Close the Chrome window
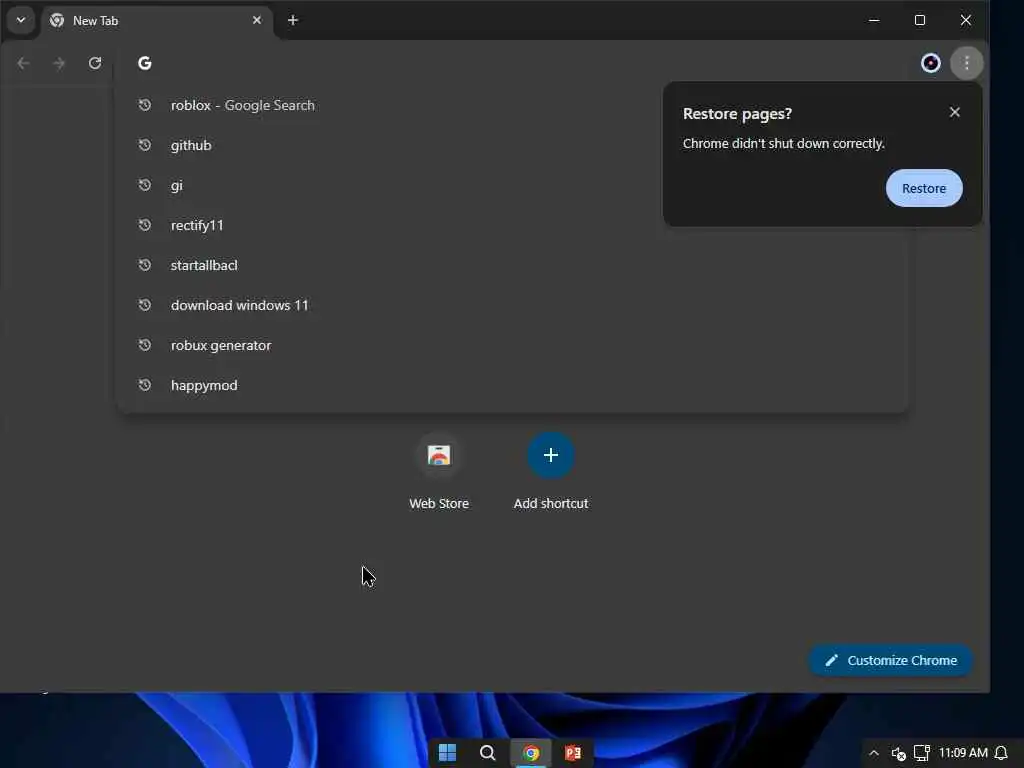Viewport: 1024px width, 768px height. [x=965, y=20]
